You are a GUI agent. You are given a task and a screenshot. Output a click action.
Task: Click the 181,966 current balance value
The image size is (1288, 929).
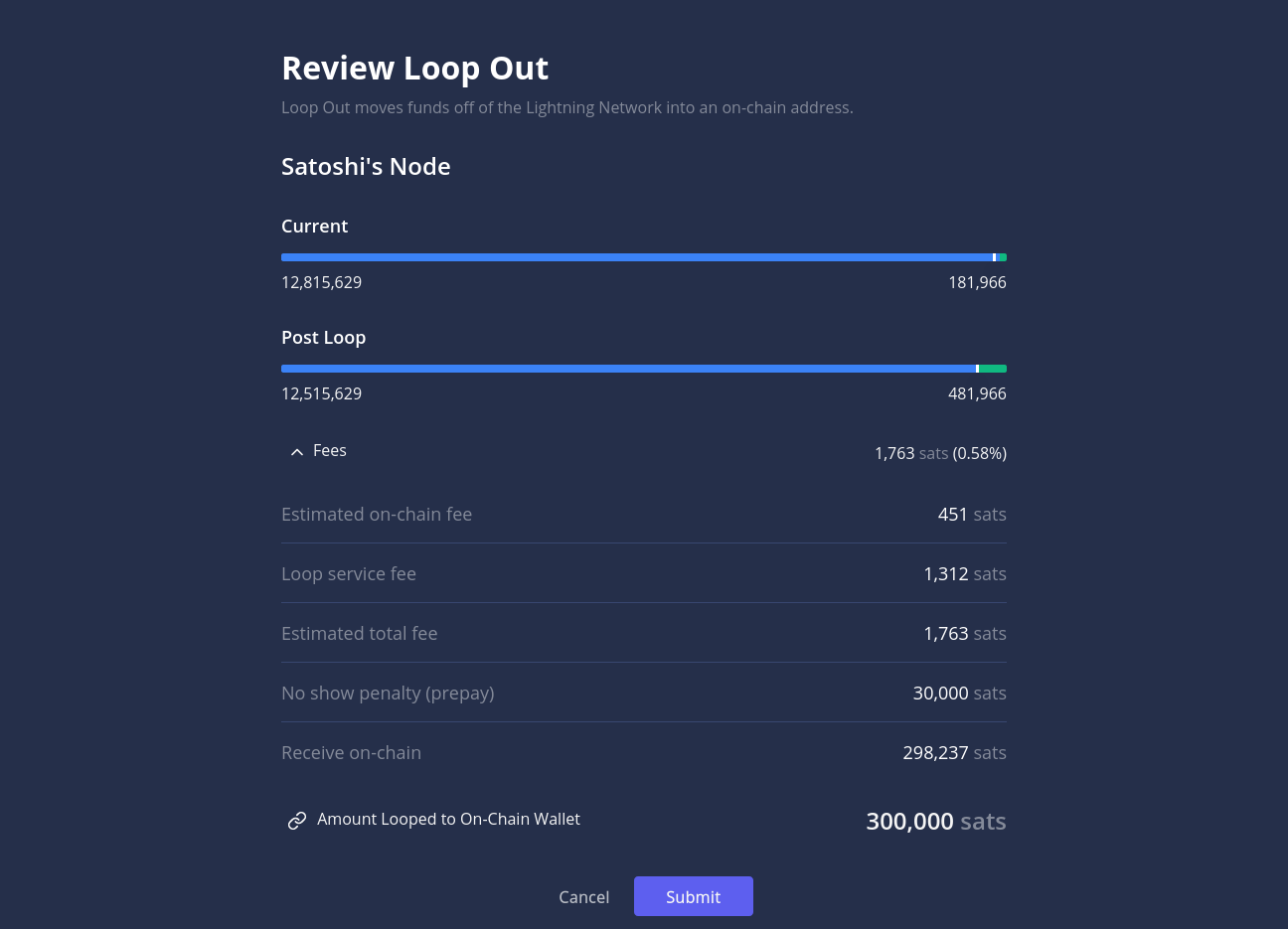(x=977, y=283)
